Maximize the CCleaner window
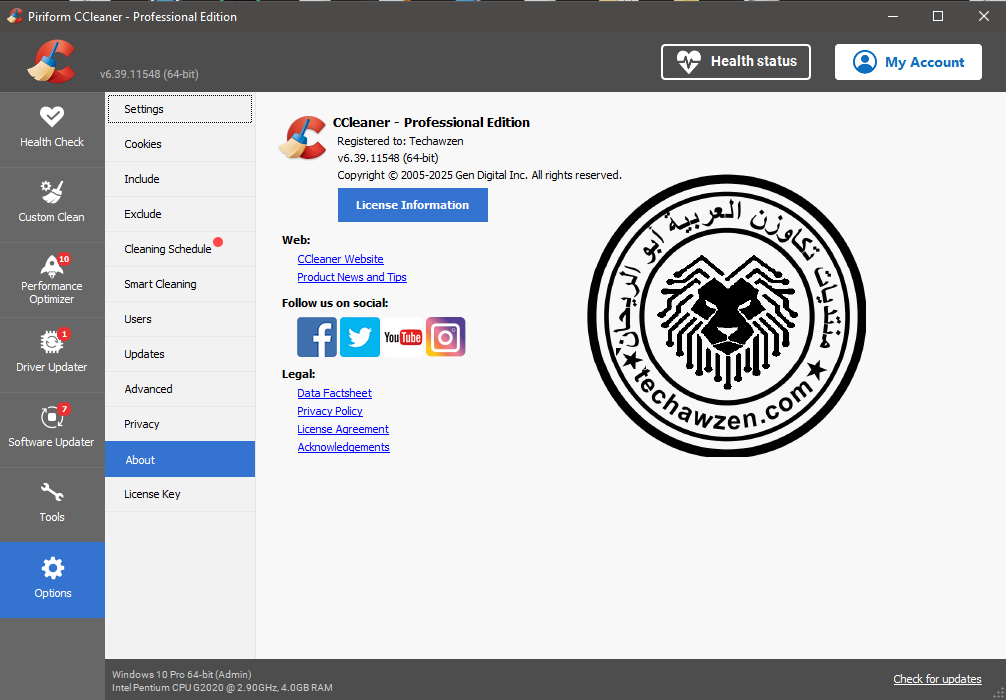1006x700 pixels. click(x=938, y=17)
